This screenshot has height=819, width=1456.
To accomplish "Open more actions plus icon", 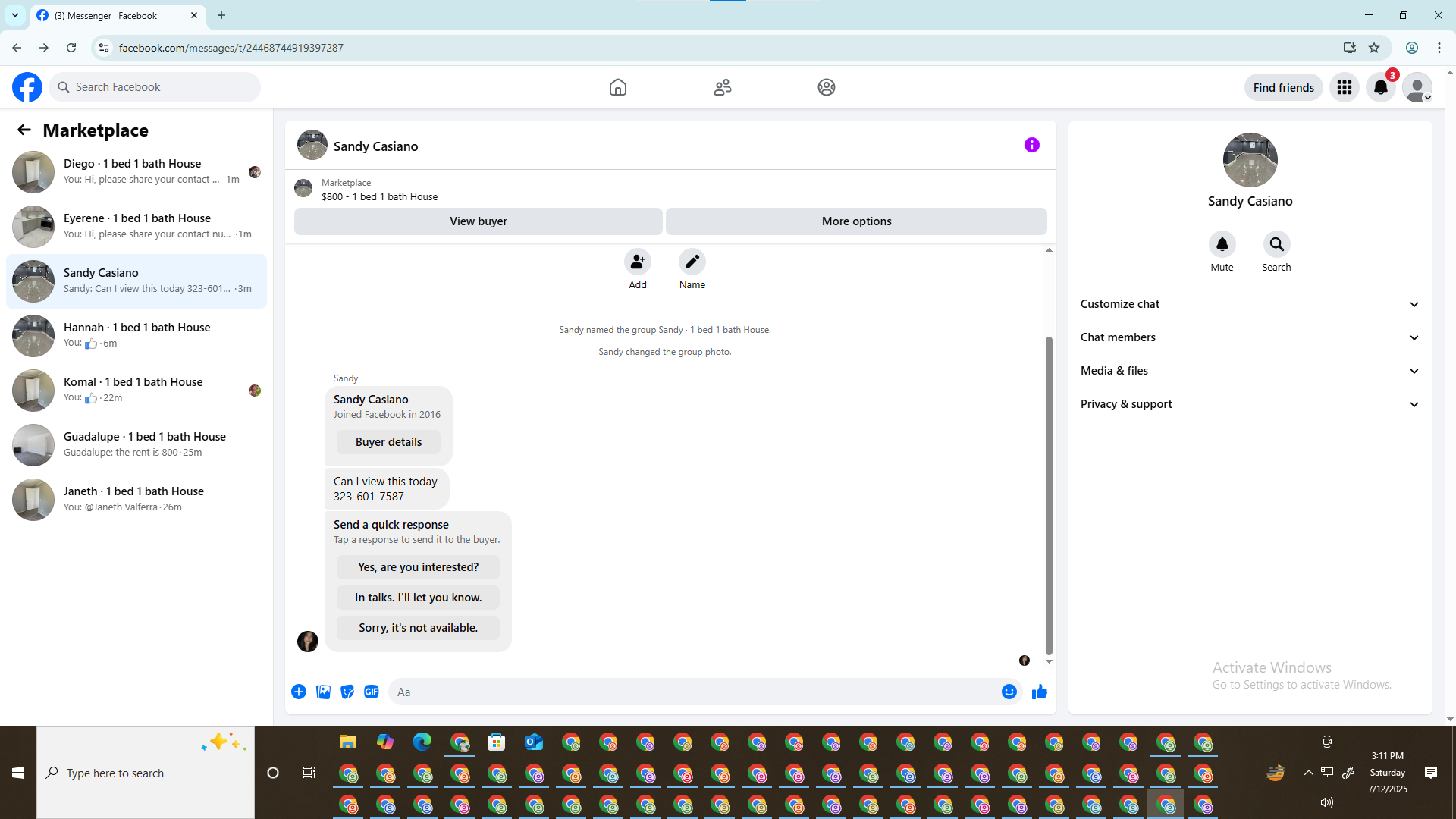I will point(299,692).
